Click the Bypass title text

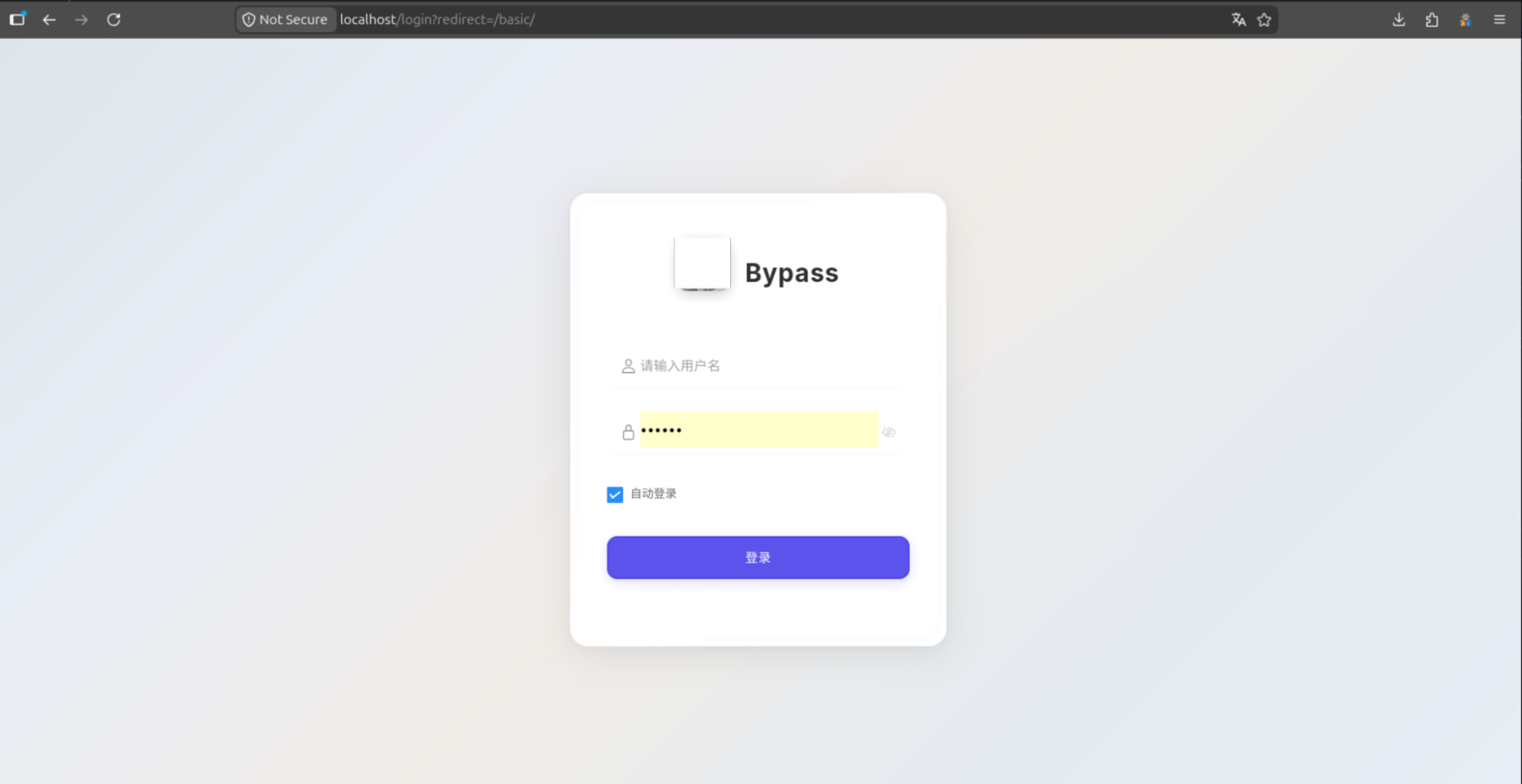792,273
